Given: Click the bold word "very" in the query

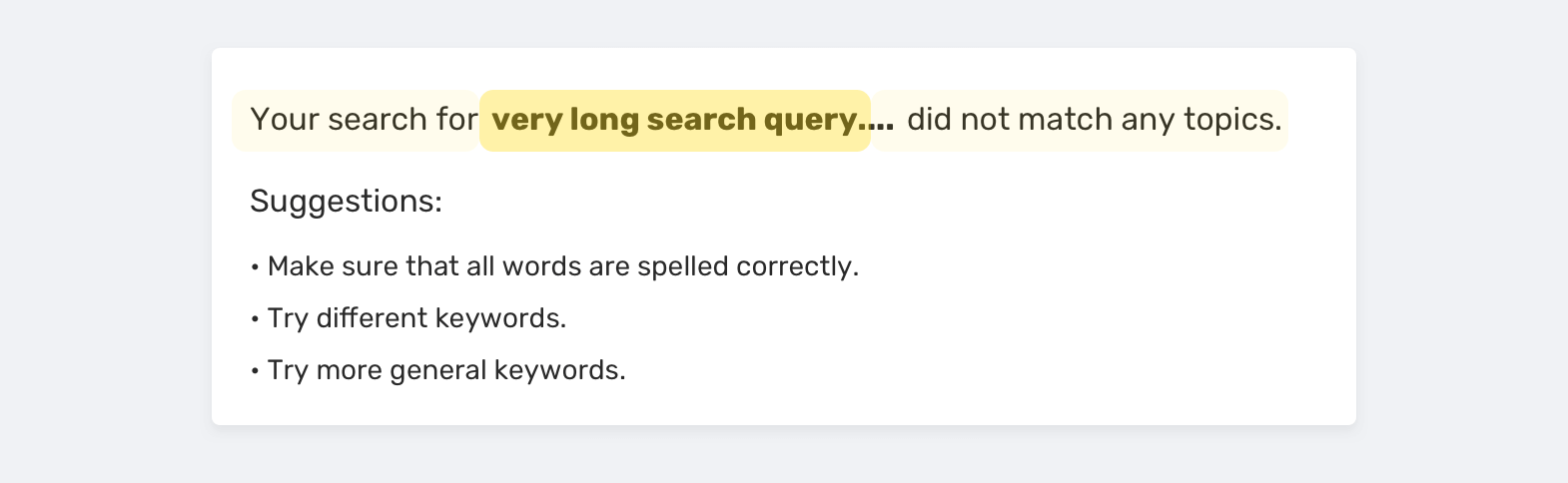Looking at the screenshot, I should pos(525,120).
